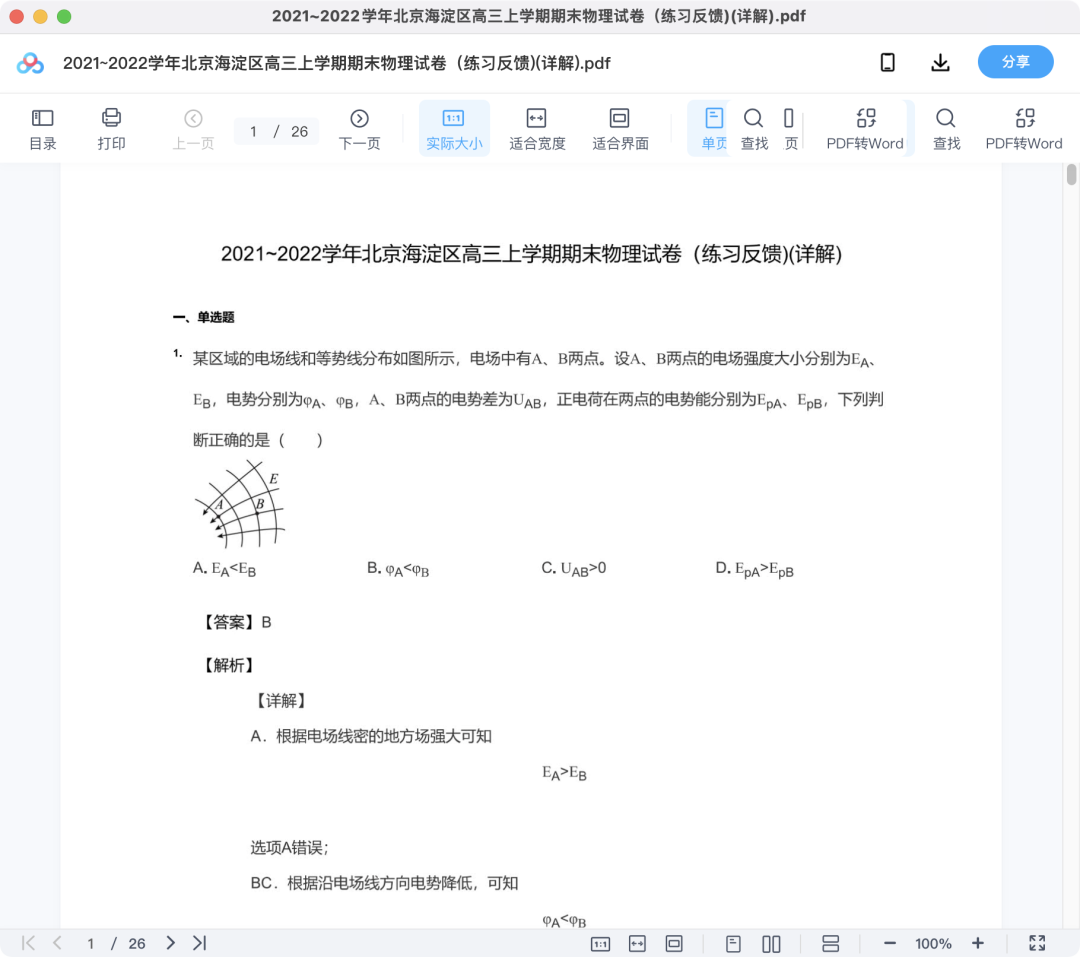Screen dimensions: 1080x957
Task: Click the Baidu Netdisk cloud logo
Action: tap(30, 63)
